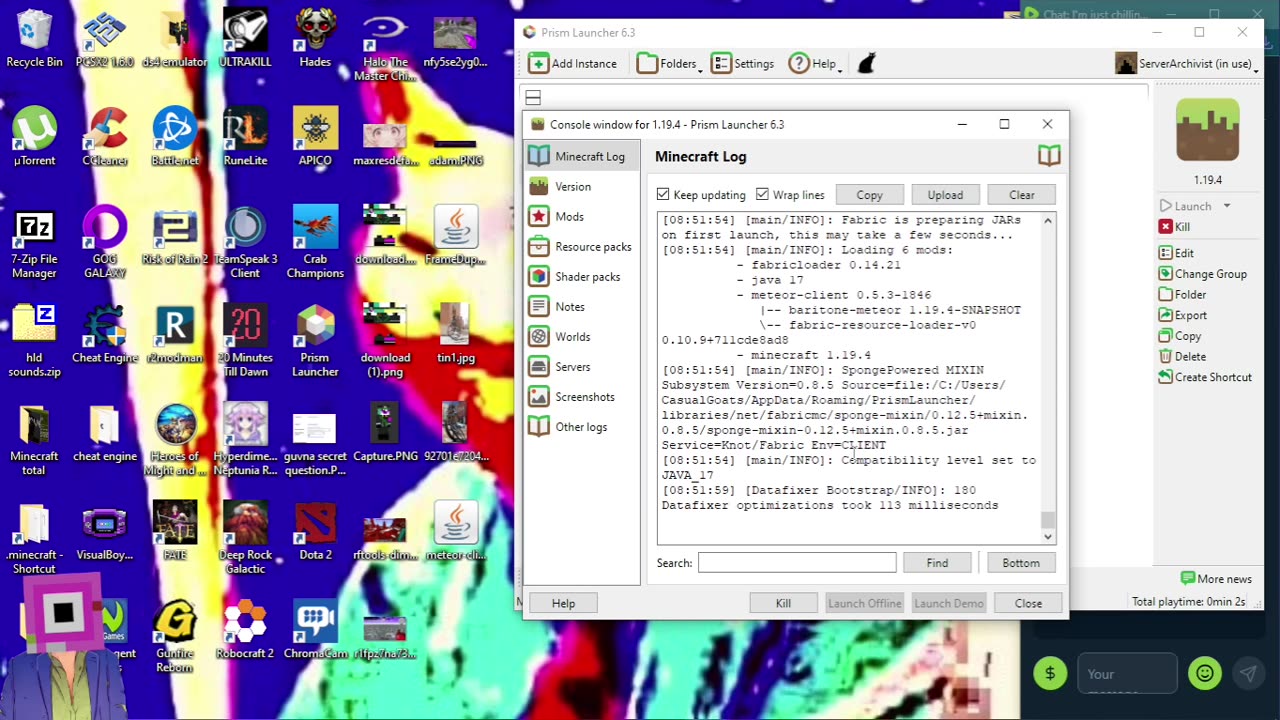Toggle the Wrap lines checkbox
1280x720 pixels.
pyautogui.click(x=791, y=195)
